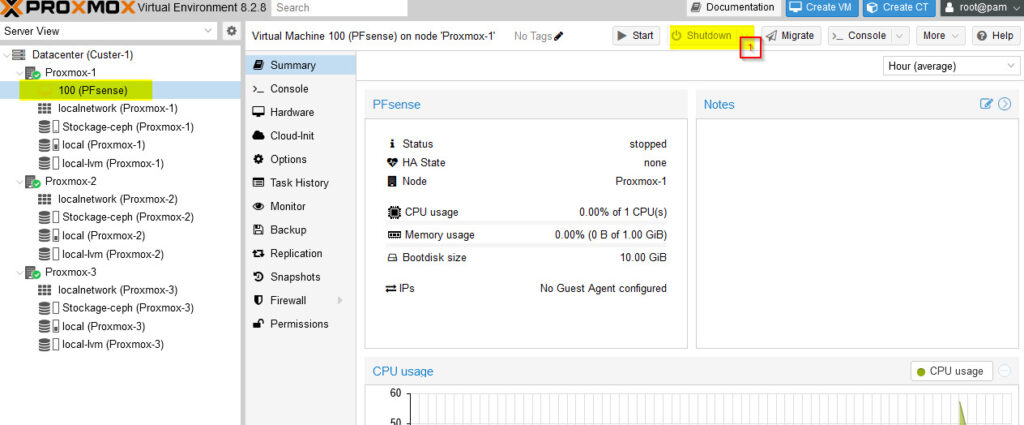This screenshot has height=425, width=1024.
Task: Click the Bootdisk size value 10.00 GiB
Action: tap(643, 258)
